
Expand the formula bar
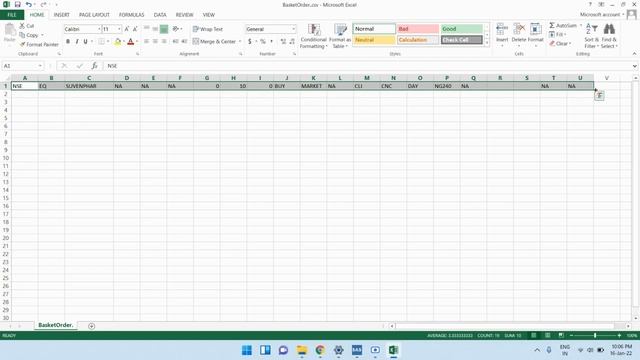(x=635, y=66)
